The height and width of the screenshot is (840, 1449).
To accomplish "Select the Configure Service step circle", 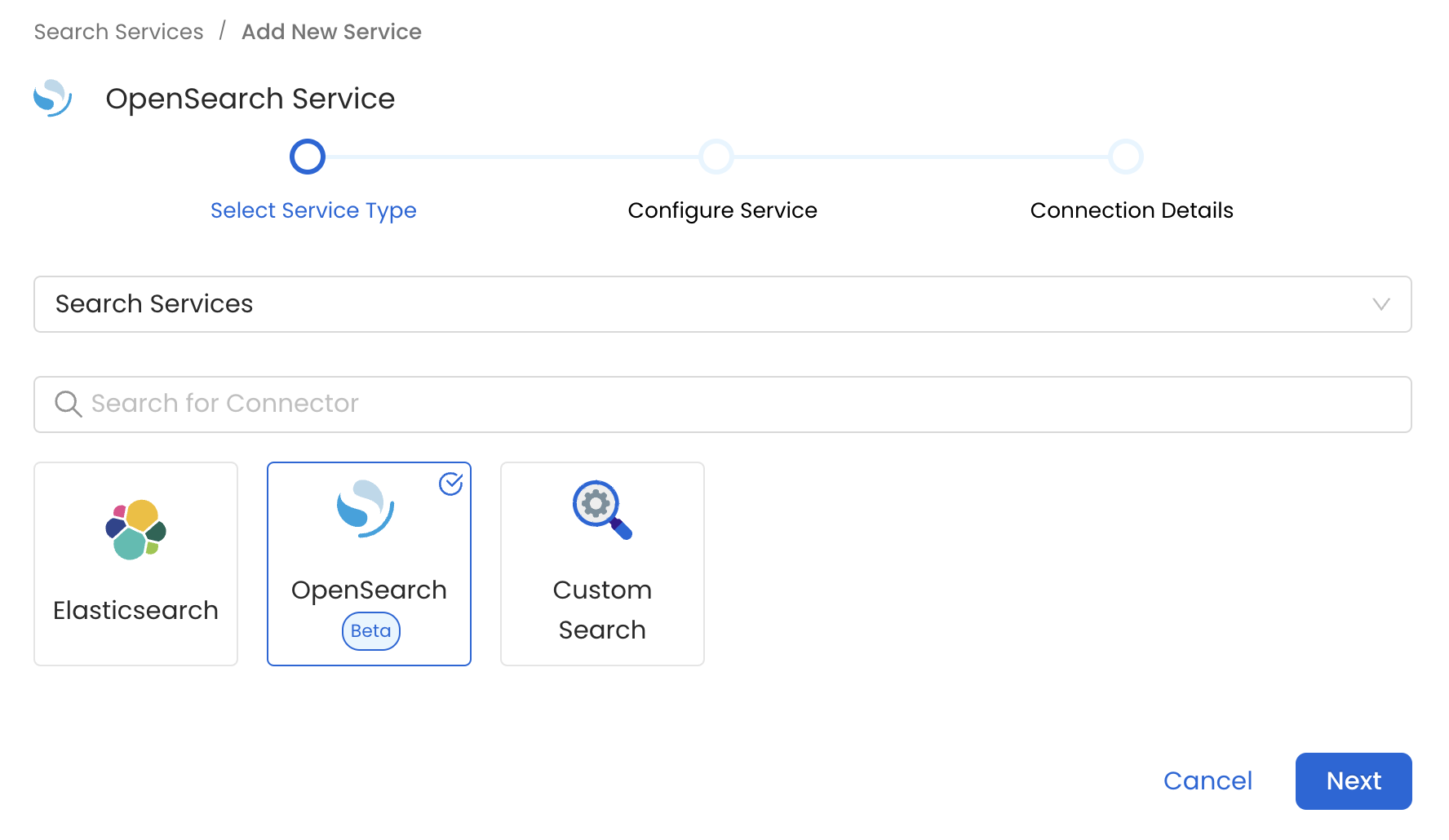I will [x=716, y=156].
